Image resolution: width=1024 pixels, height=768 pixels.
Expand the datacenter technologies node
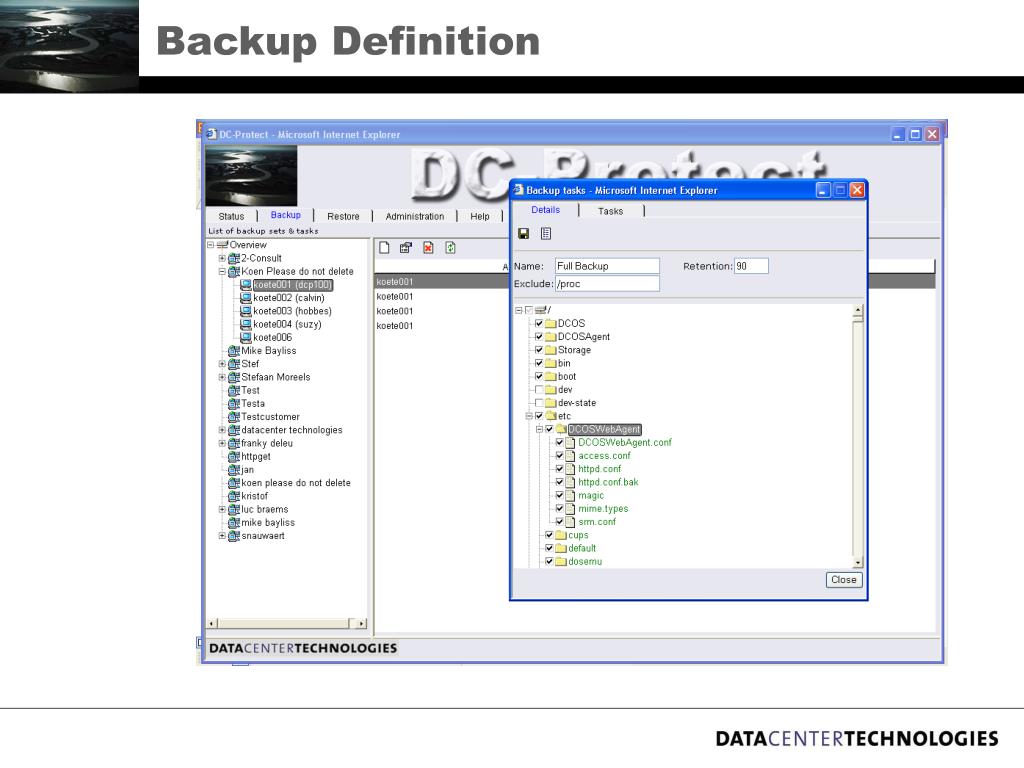pyautogui.click(x=222, y=430)
